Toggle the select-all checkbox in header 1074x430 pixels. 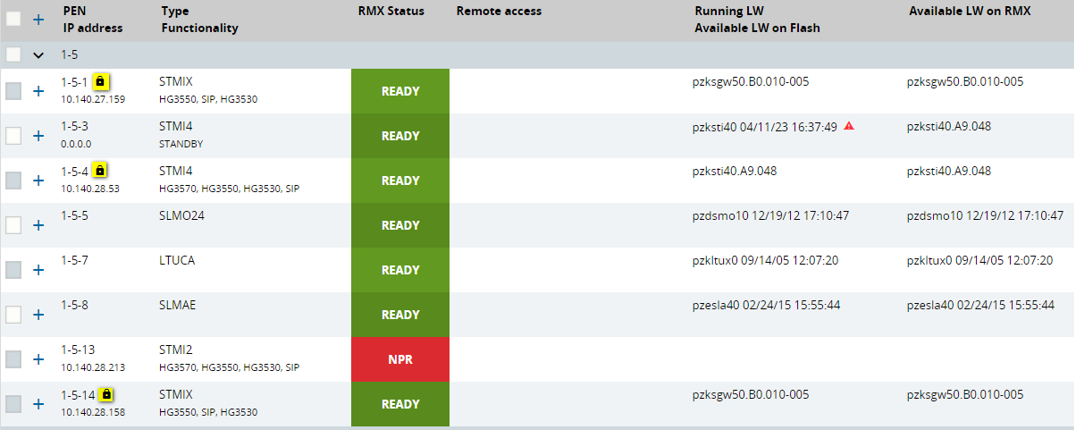click(13, 19)
